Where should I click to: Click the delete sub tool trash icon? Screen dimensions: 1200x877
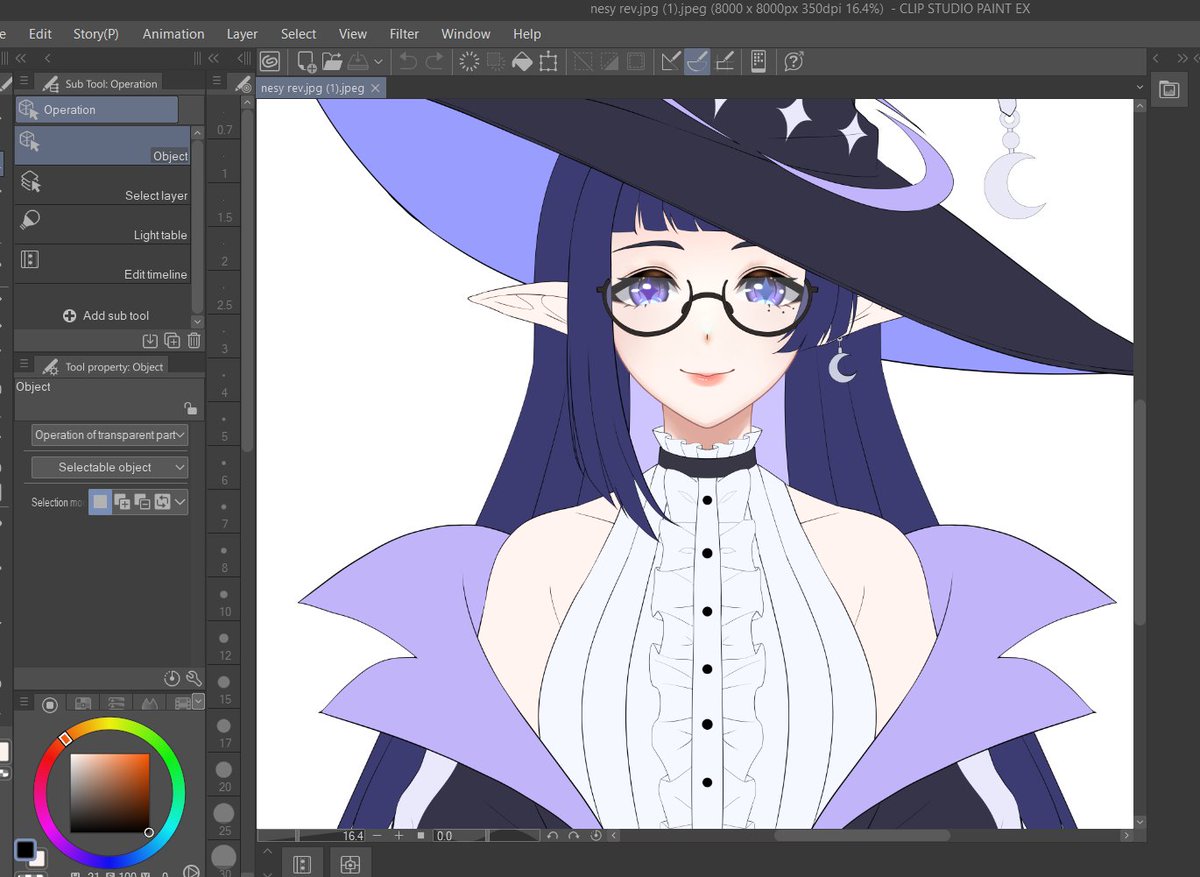click(194, 340)
